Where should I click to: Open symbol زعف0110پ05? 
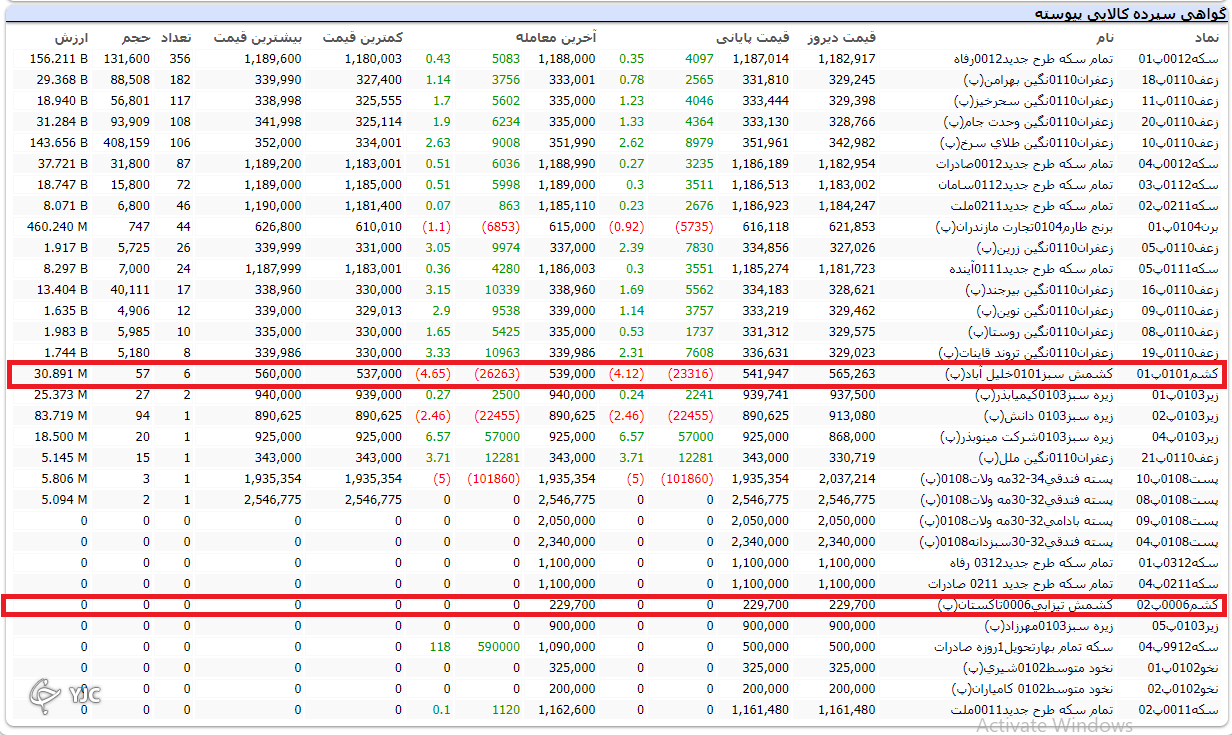(x=1180, y=248)
